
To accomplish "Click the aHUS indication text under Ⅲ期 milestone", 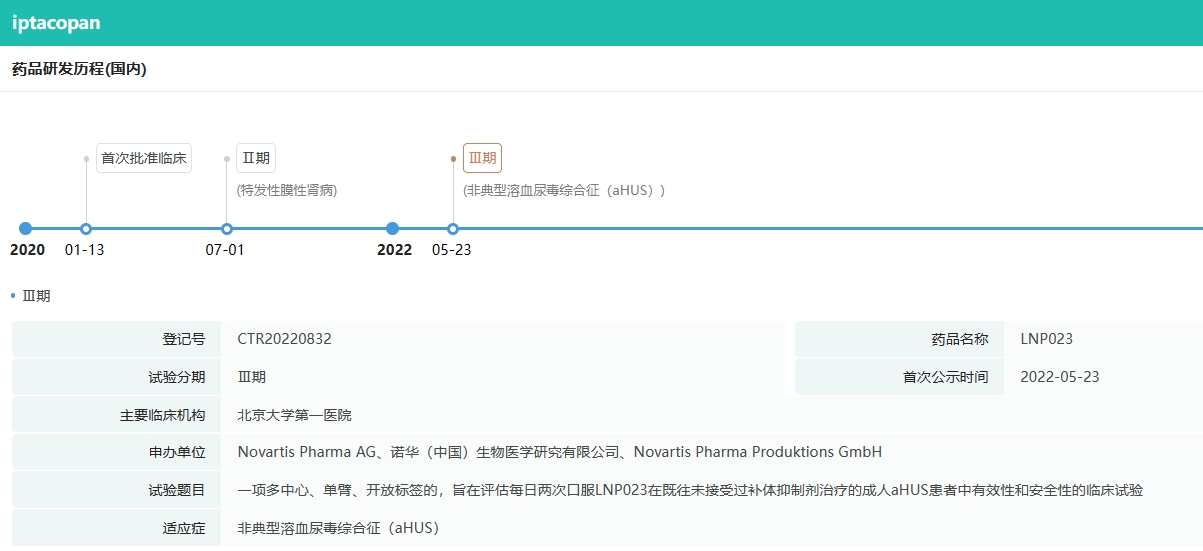I will tap(564, 190).
